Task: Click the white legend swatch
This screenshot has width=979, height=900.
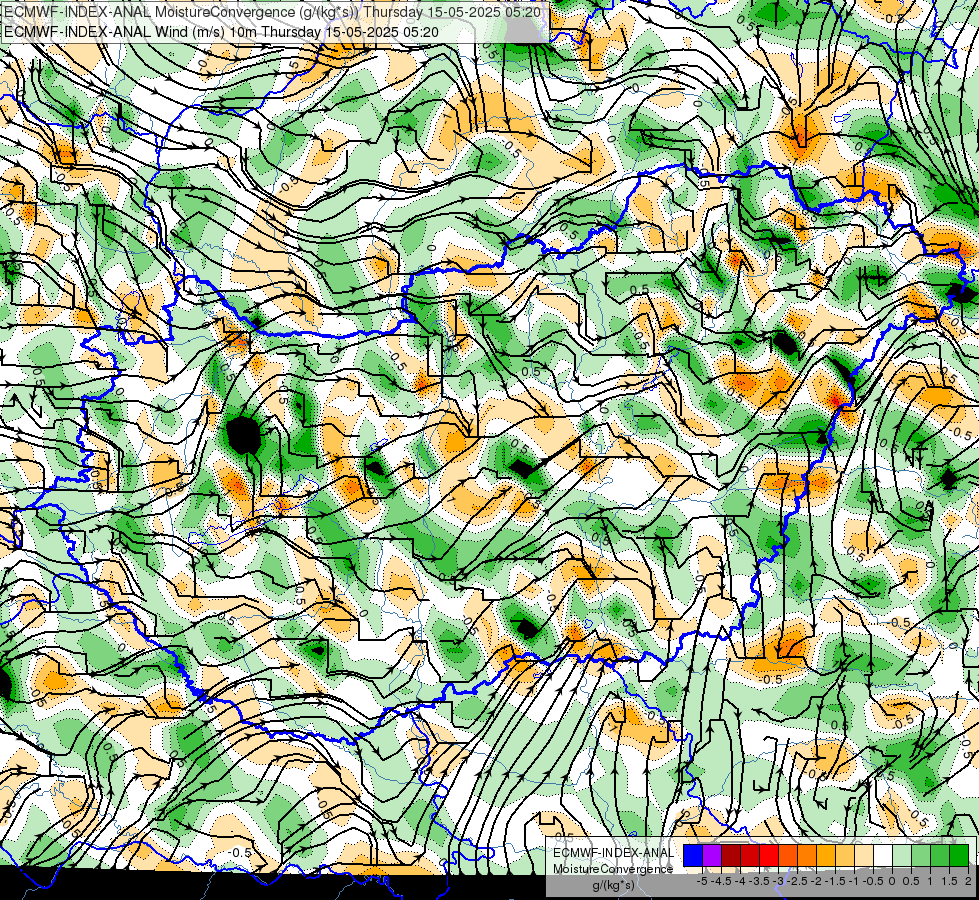Action: point(883,856)
